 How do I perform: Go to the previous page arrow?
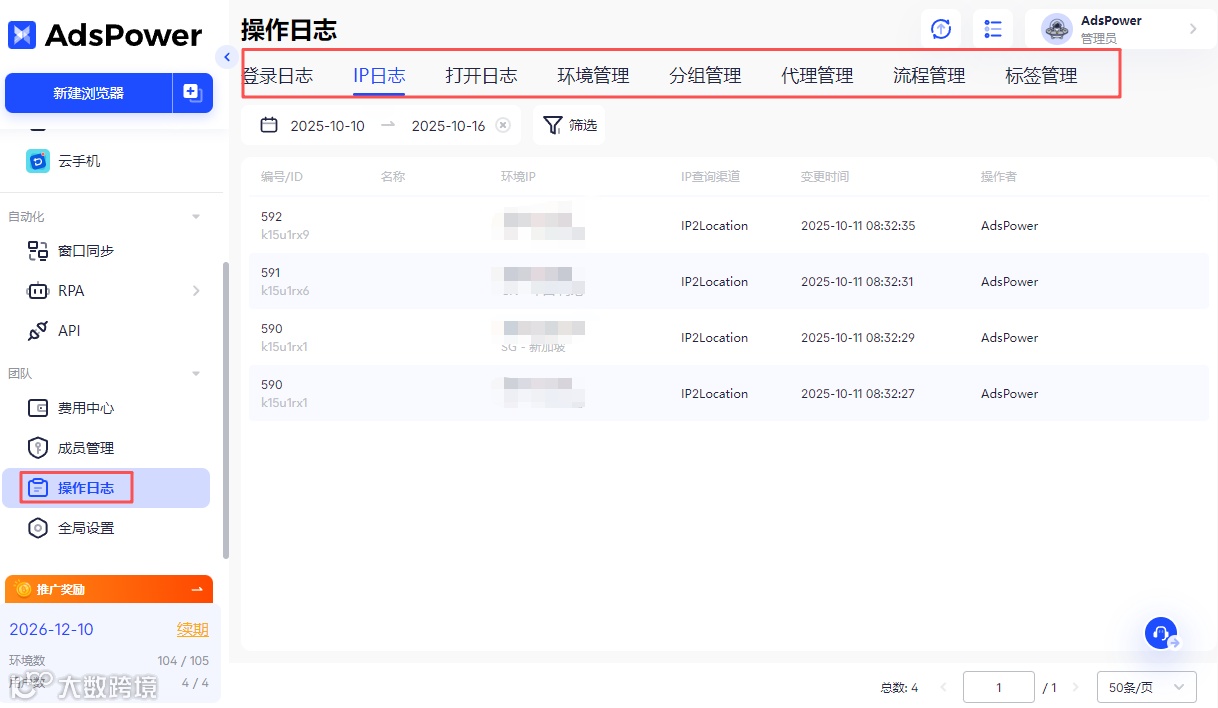tap(943, 687)
